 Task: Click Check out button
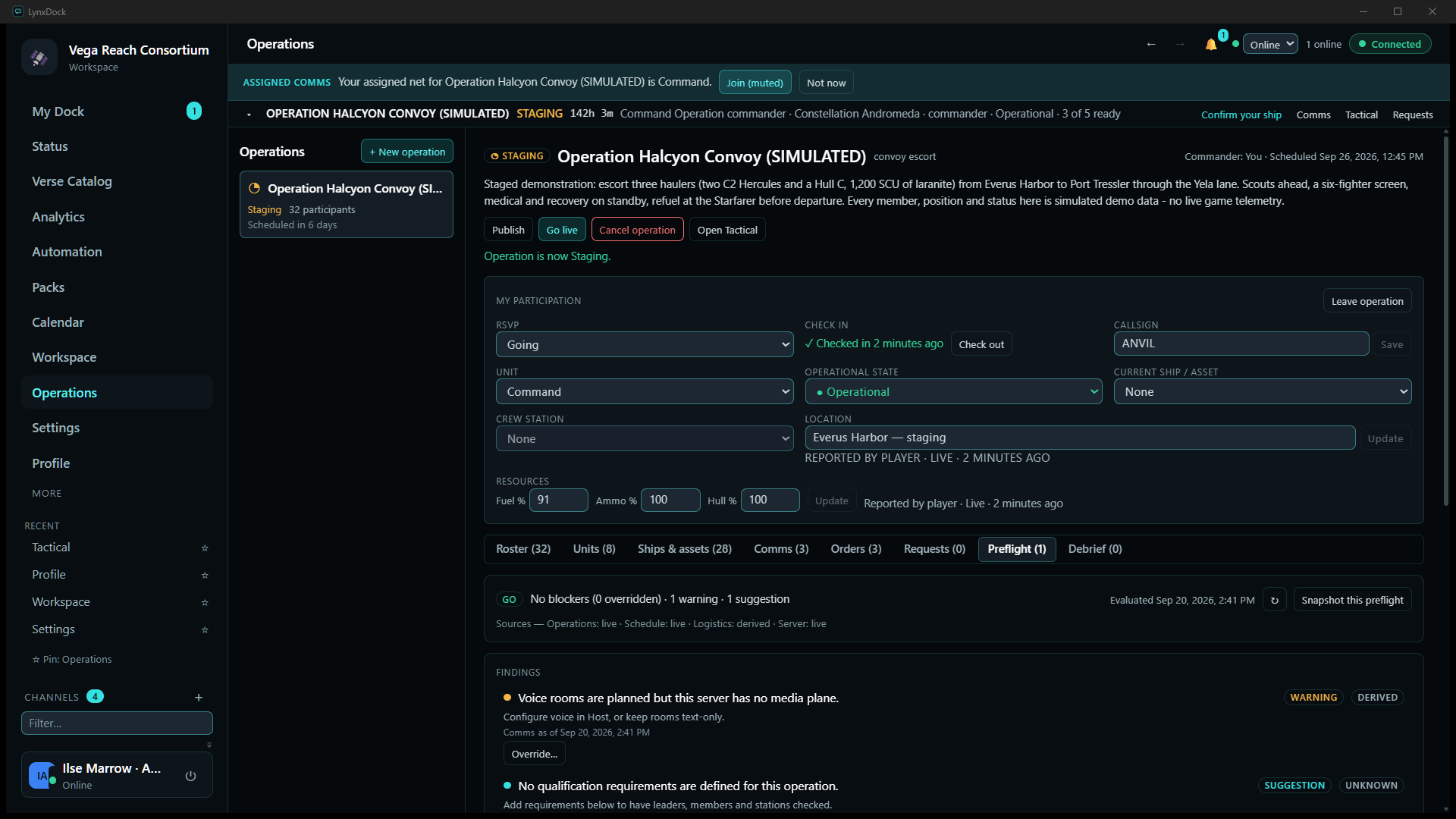981,344
